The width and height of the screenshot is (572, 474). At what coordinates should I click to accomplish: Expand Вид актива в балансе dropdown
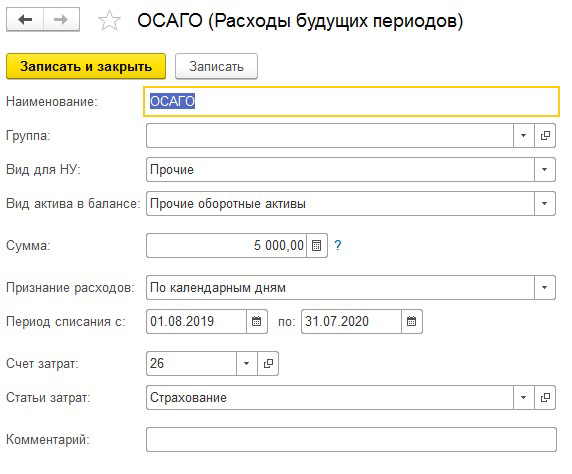point(545,203)
